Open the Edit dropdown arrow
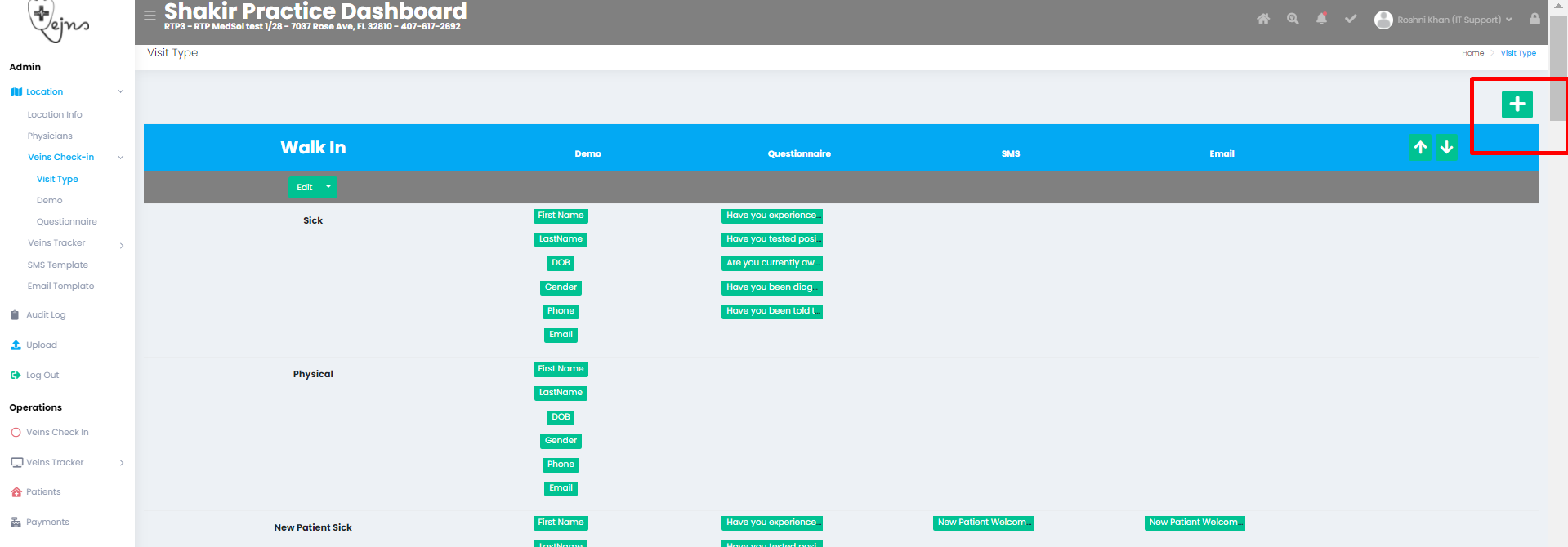 [x=328, y=187]
